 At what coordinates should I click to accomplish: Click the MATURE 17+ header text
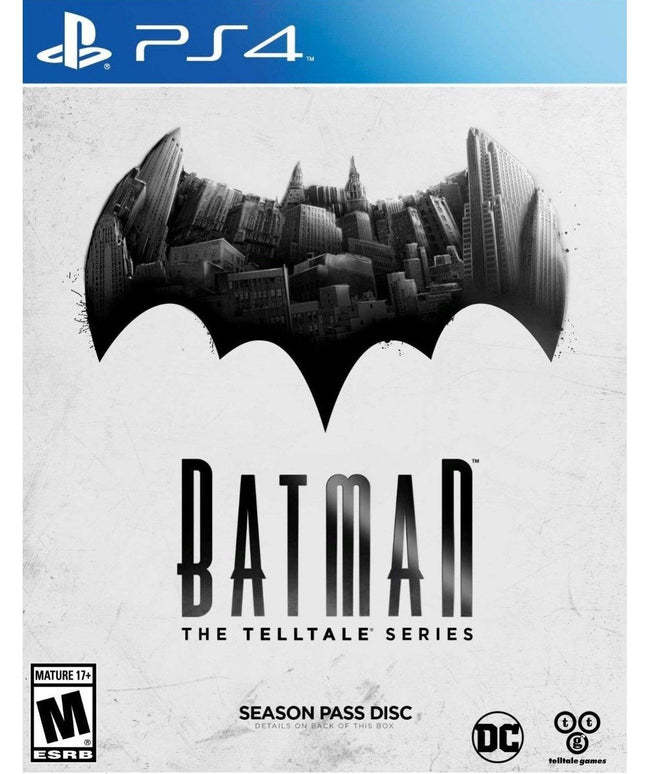[63, 675]
